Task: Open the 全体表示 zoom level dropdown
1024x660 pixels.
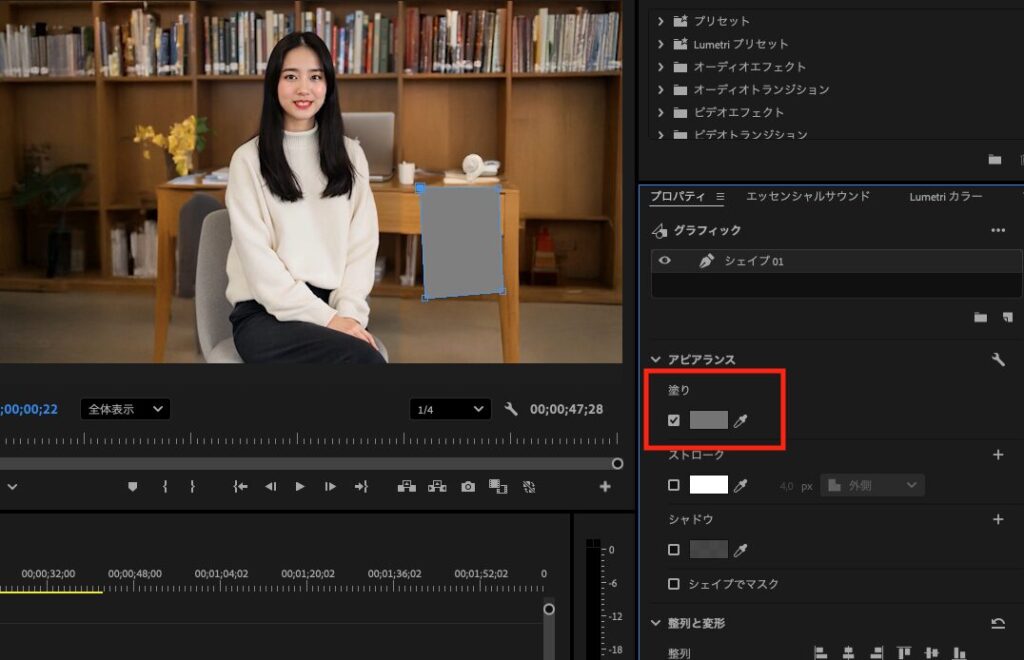Action: click(125, 409)
